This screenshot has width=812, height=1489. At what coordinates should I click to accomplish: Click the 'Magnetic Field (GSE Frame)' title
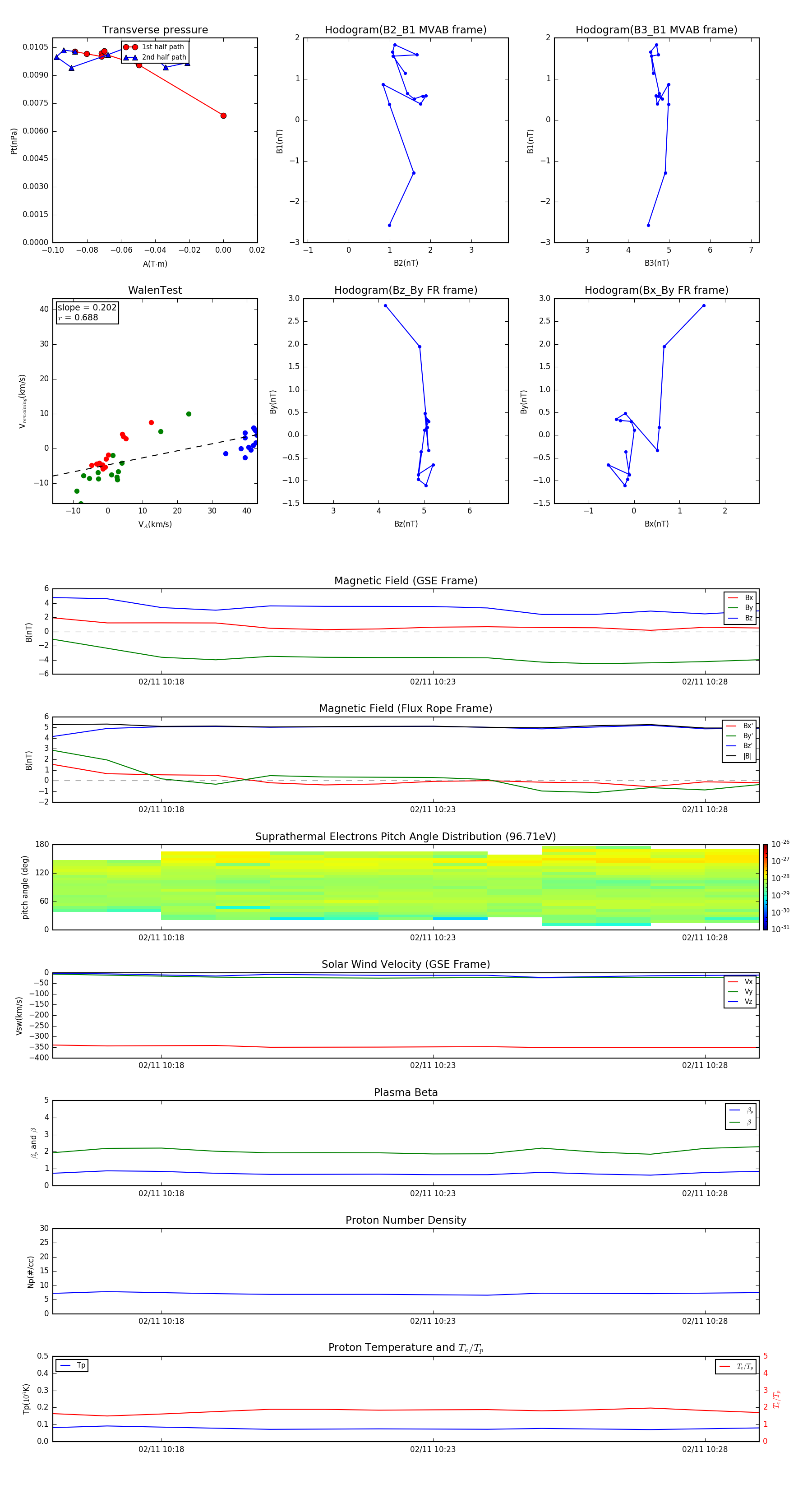[406, 581]
